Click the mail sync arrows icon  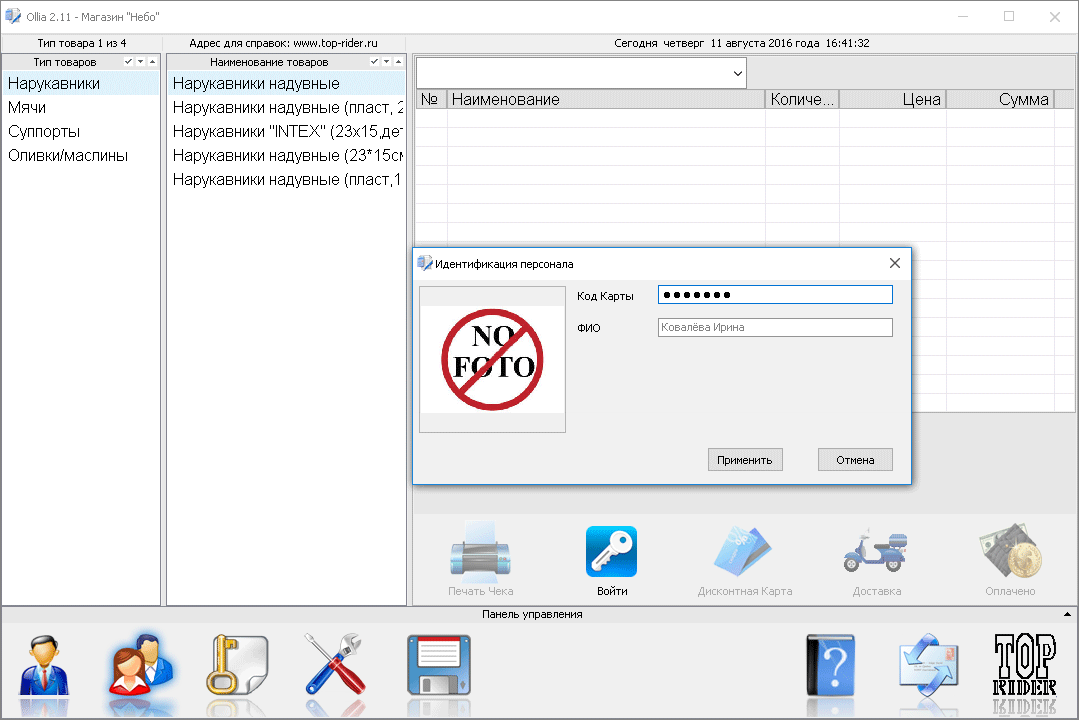point(927,665)
